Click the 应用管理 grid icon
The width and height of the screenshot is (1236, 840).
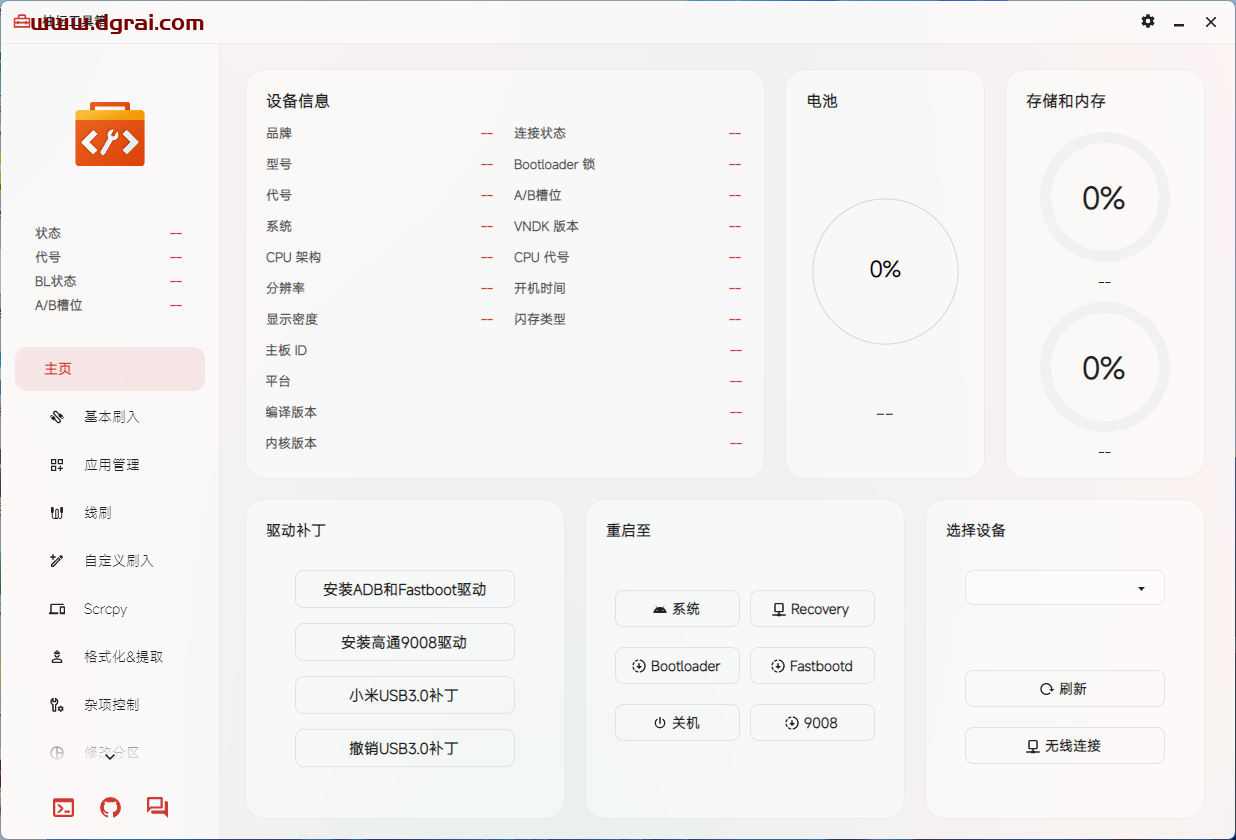click(57, 465)
